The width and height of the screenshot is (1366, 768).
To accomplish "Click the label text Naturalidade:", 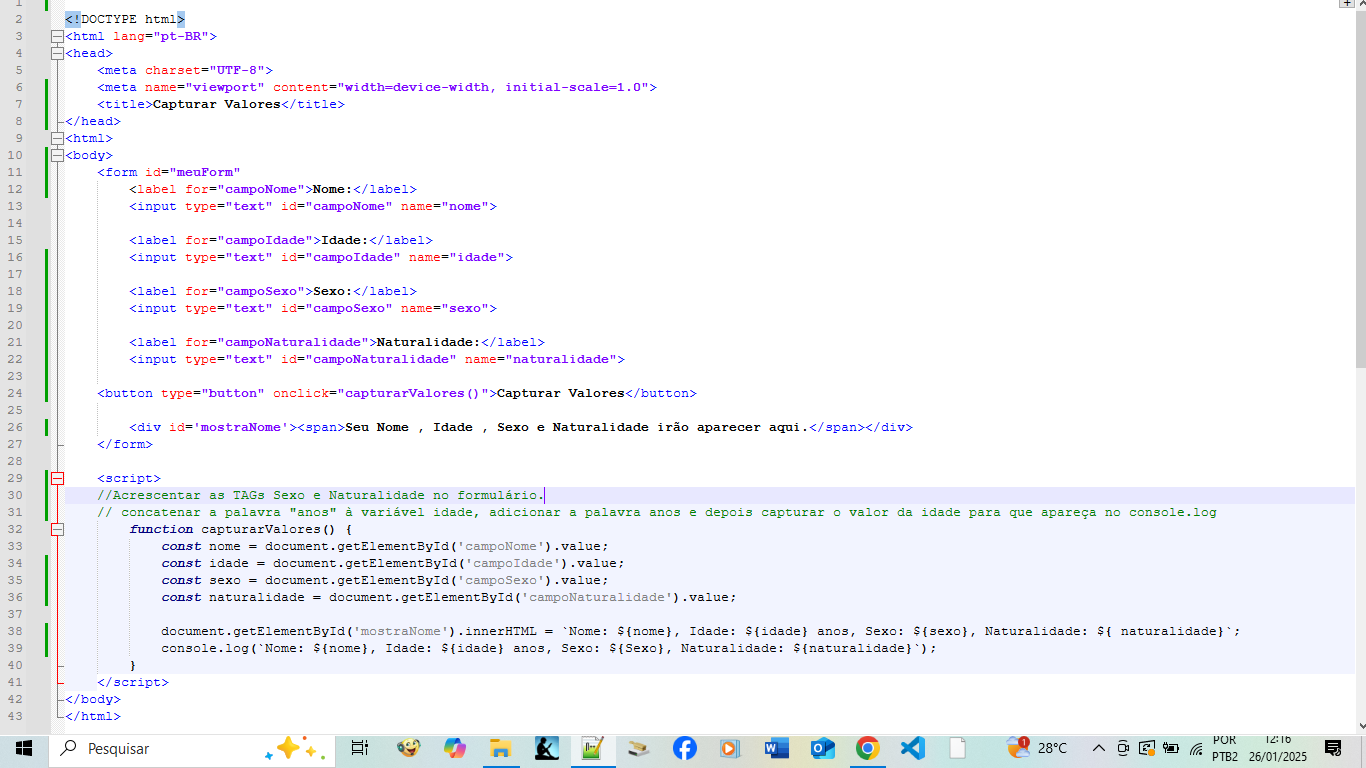I will pyautogui.click(x=429, y=342).
